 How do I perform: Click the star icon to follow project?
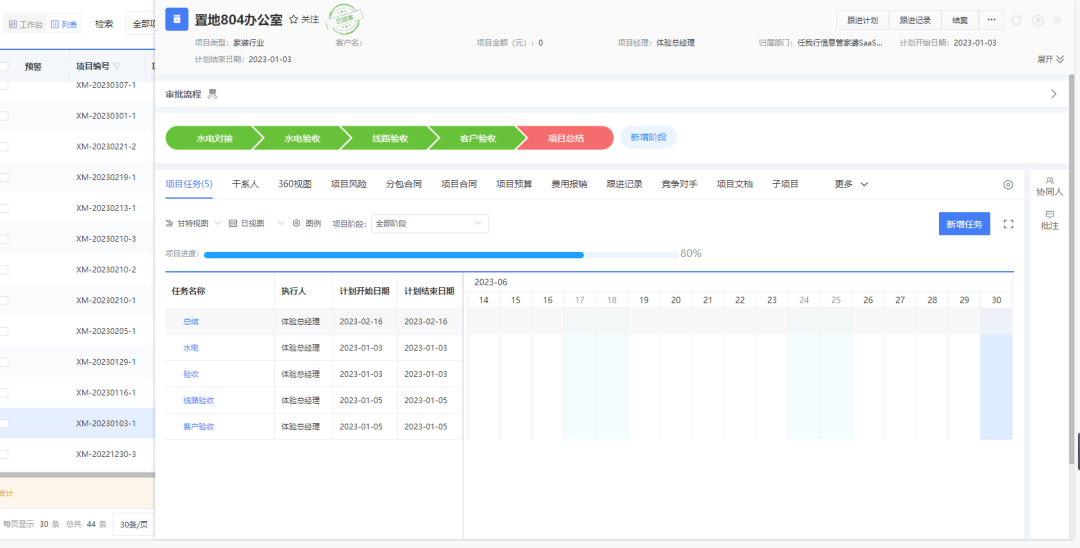coord(293,19)
